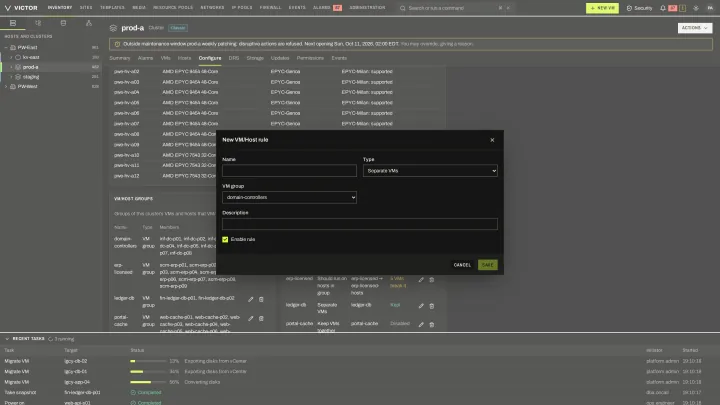Delete the portal-cache rule
Image resolution: width=720 pixels, height=405 pixels.
pos(432,324)
